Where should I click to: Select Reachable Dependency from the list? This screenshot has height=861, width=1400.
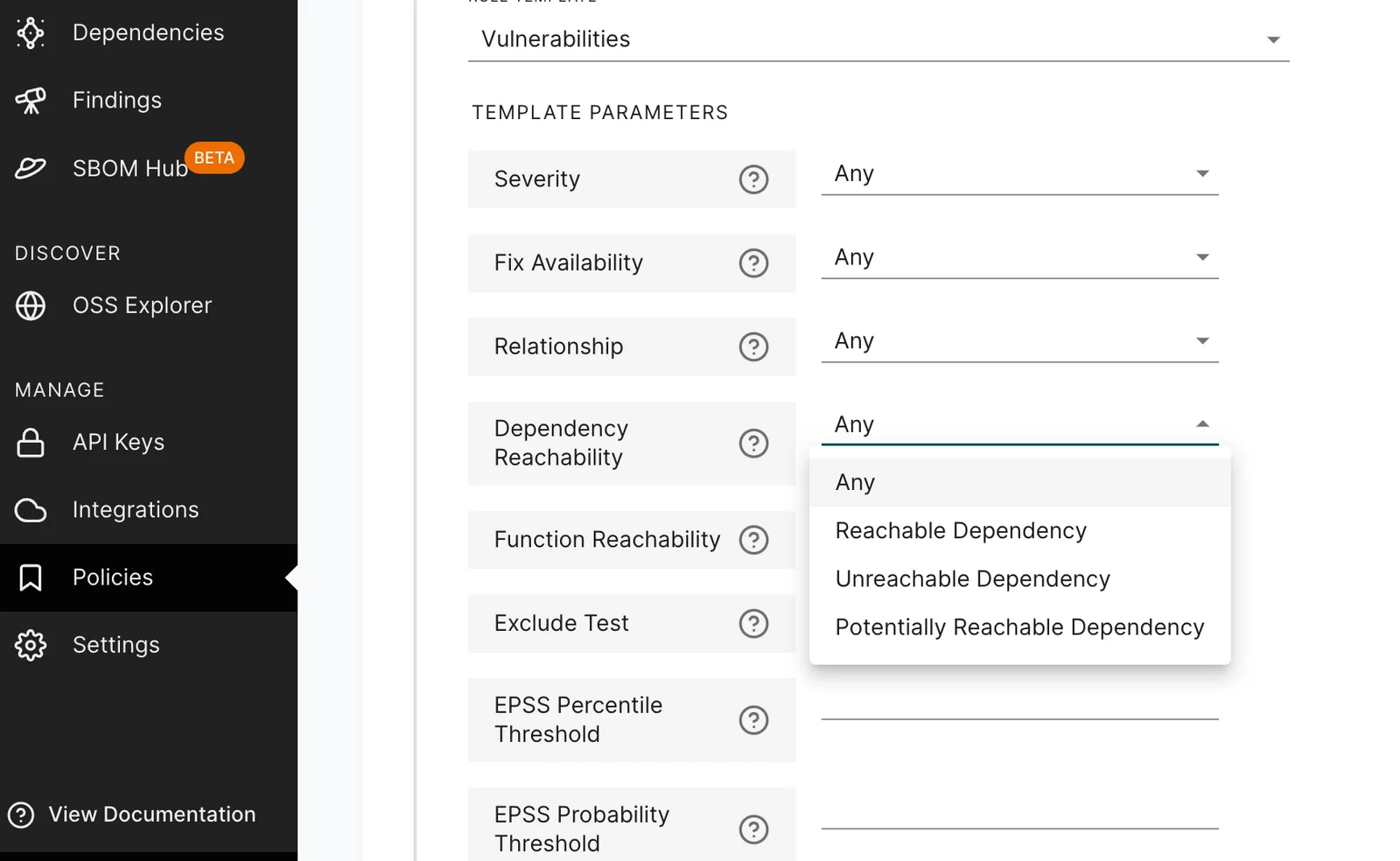tap(960, 530)
